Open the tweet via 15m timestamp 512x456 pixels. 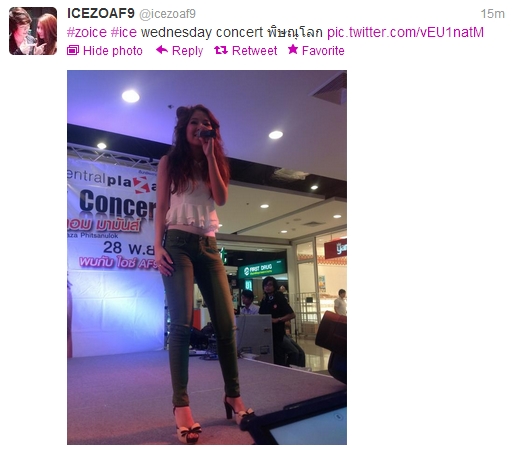click(x=492, y=14)
